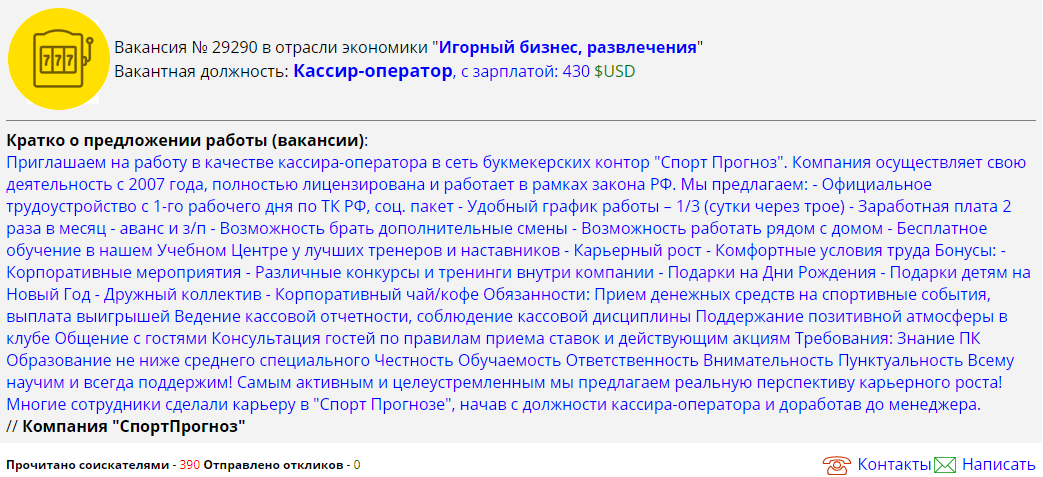Click the blue vacancy description text
The width and height of the screenshot is (1043, 477).
[x=518, y=283]
